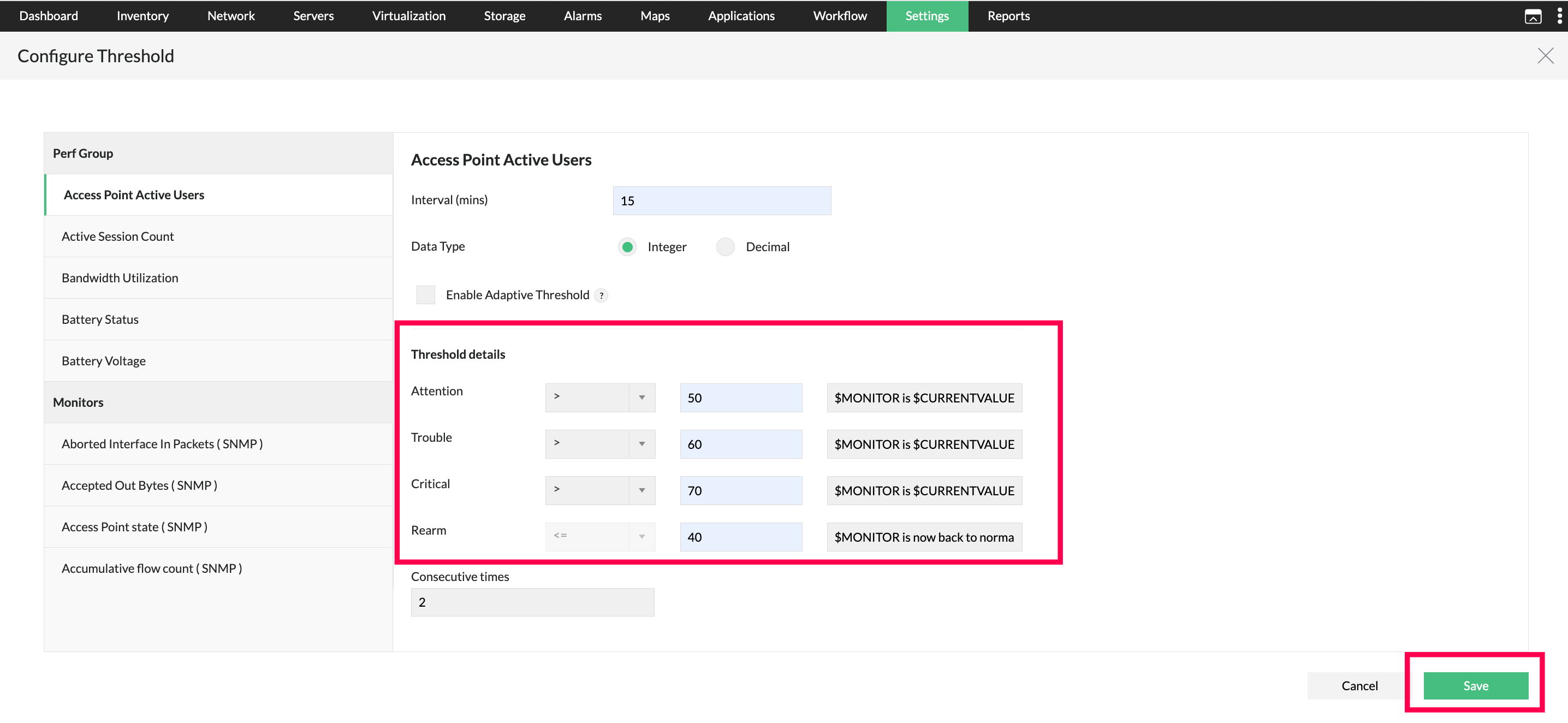This screenshot has width=1568, height=723.
Task: Open the Rearm operator dropdown
Action: tap(600, 536)
